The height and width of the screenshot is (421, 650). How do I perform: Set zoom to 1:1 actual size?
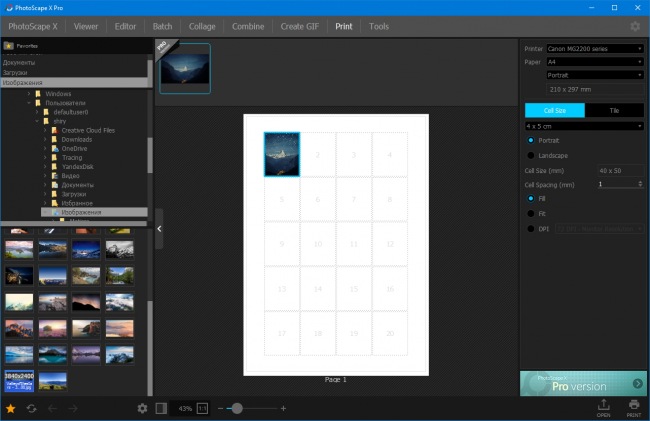pos(202,409)
